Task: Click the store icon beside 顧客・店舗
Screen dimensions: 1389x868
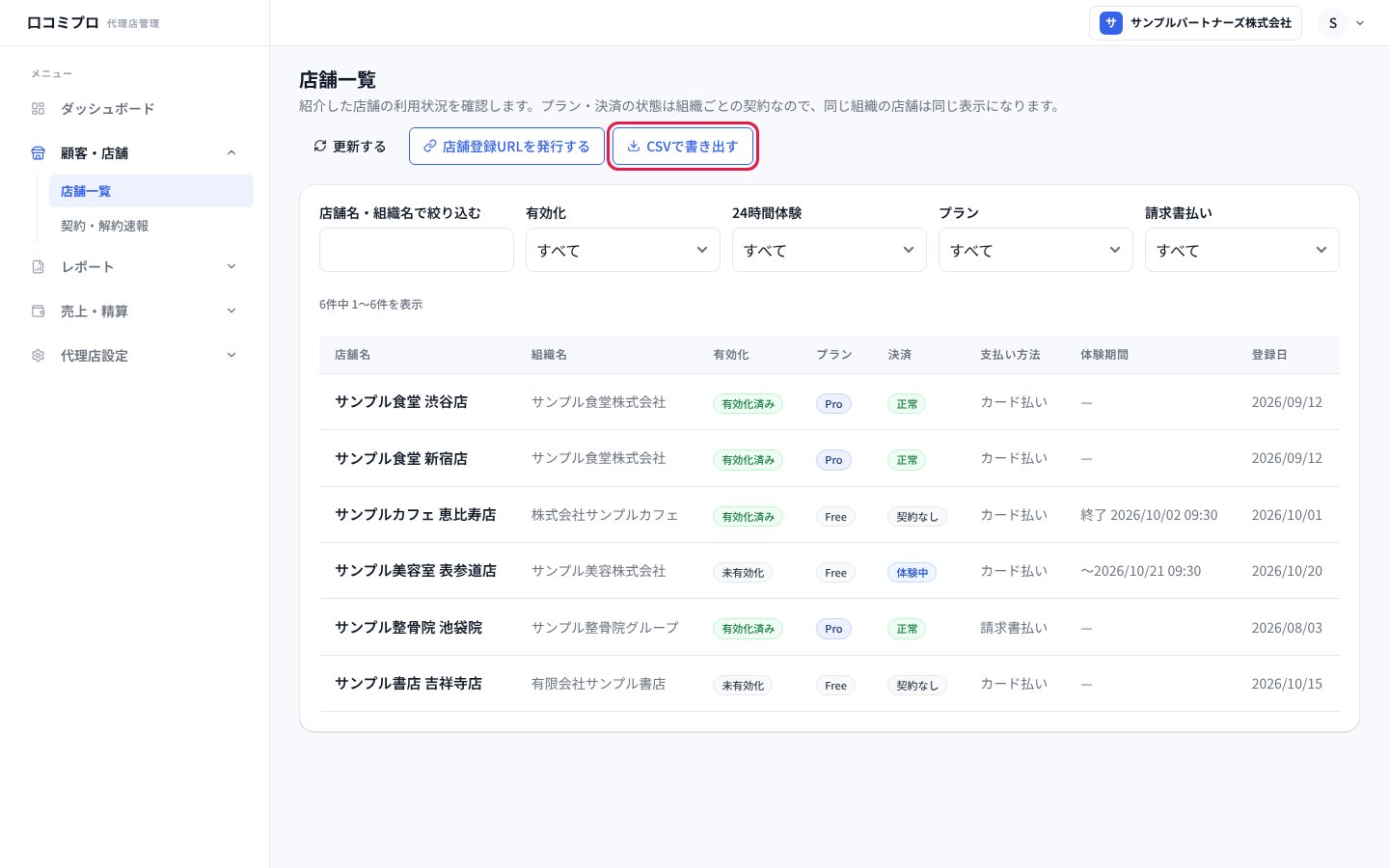Action: [39, 153]
